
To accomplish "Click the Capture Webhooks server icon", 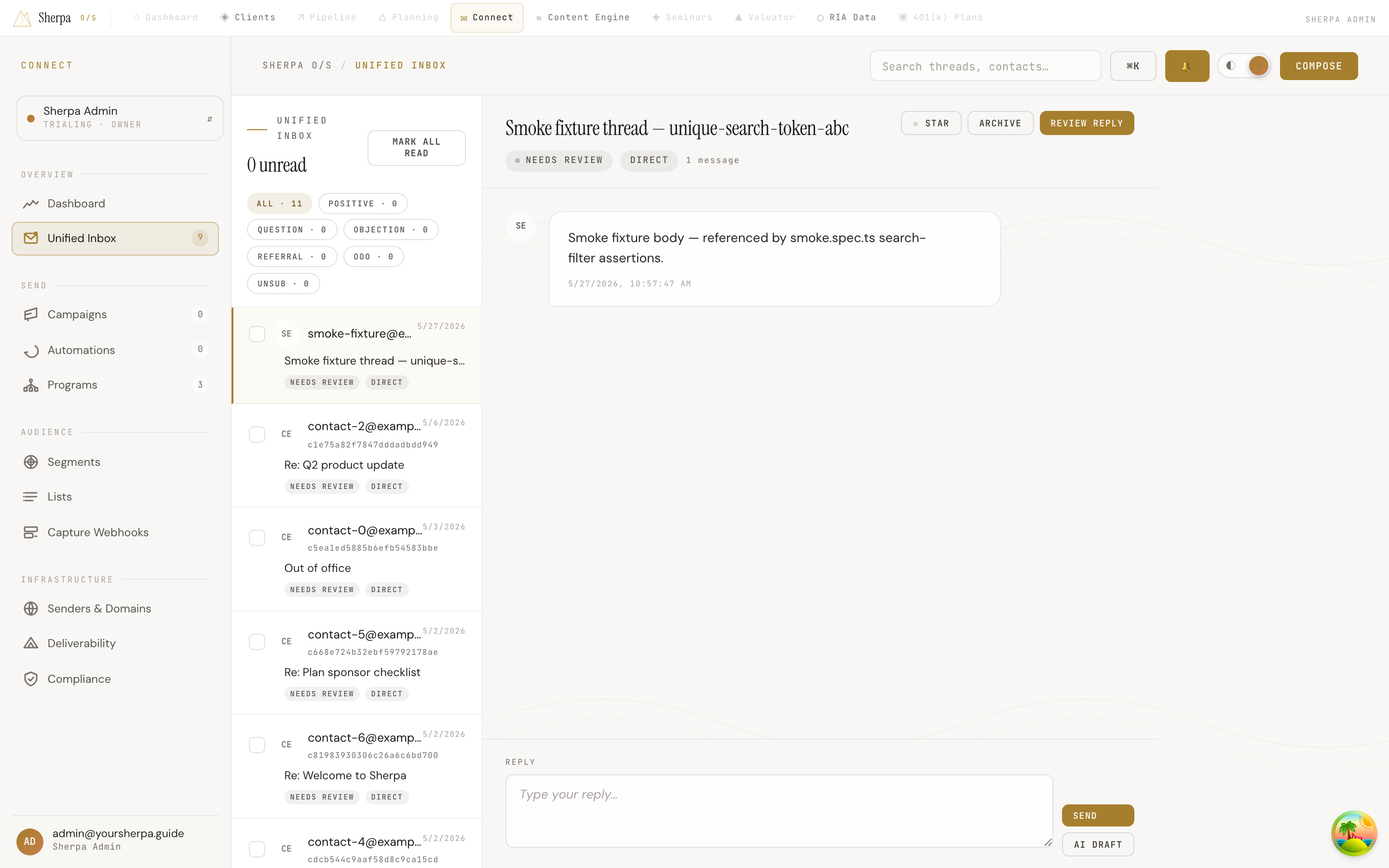I will pos(31,533).
